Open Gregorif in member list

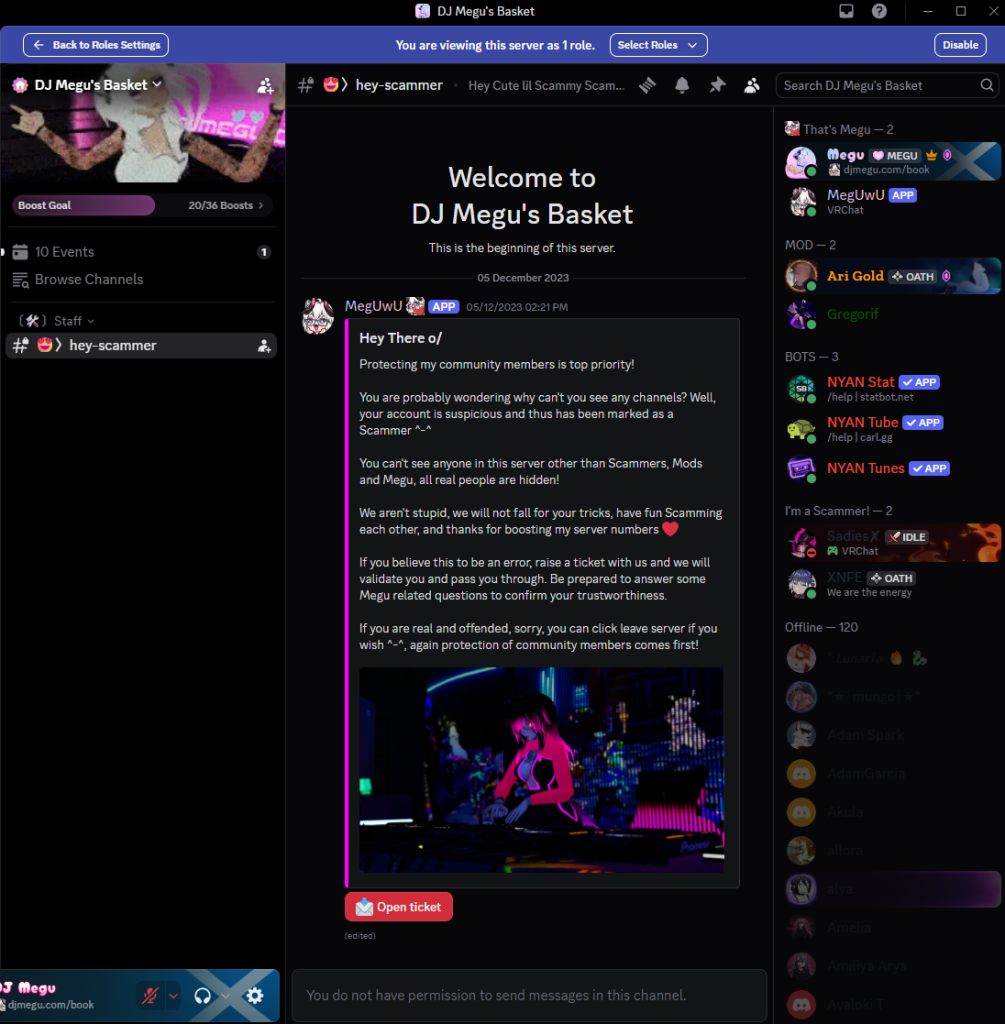pyautogui.click(x=892, y=315)
